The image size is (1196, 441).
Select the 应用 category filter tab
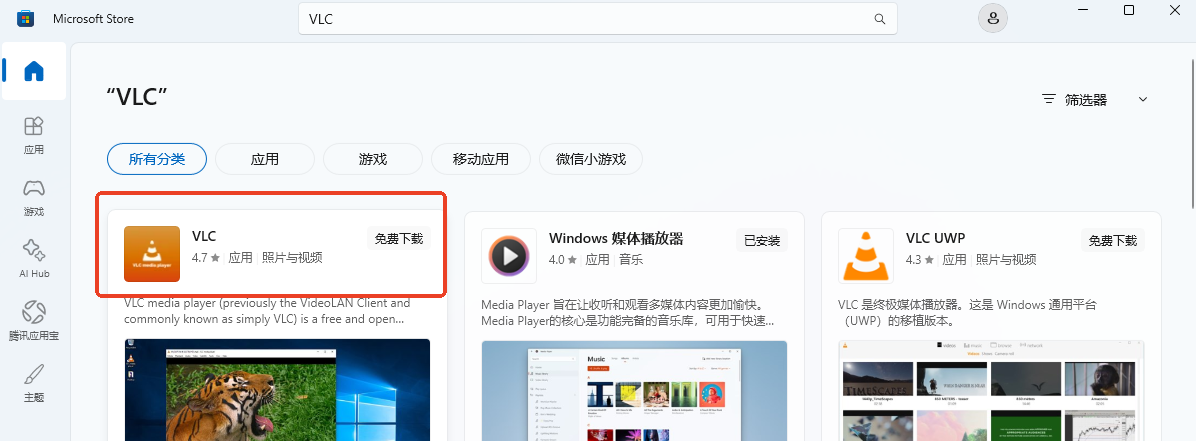[x=265, y=159]
